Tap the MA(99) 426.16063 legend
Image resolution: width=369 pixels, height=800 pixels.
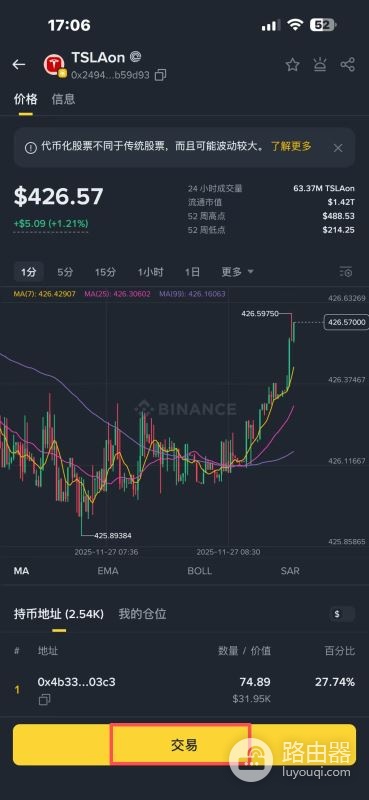192,294
